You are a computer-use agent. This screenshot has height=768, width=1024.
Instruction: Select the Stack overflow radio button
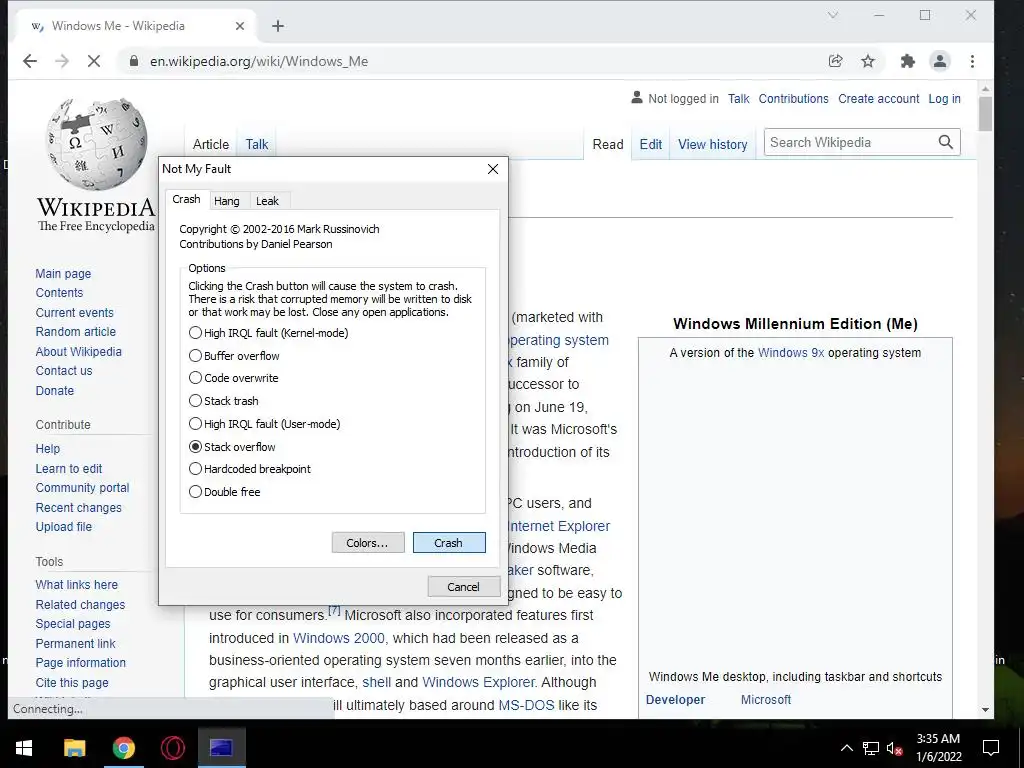[x=232, y=447]
